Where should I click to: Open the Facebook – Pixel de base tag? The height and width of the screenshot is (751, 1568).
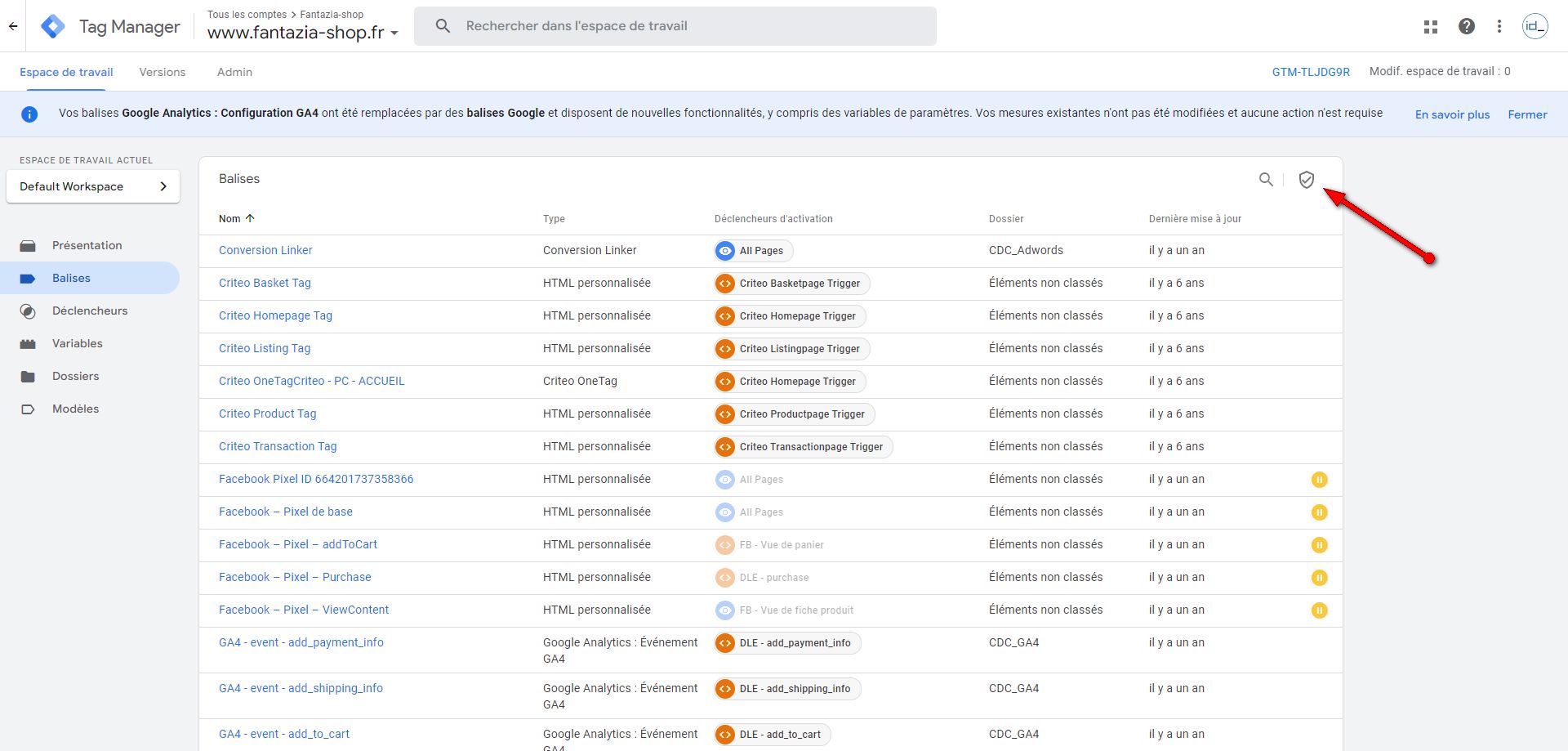click(286, 512)
